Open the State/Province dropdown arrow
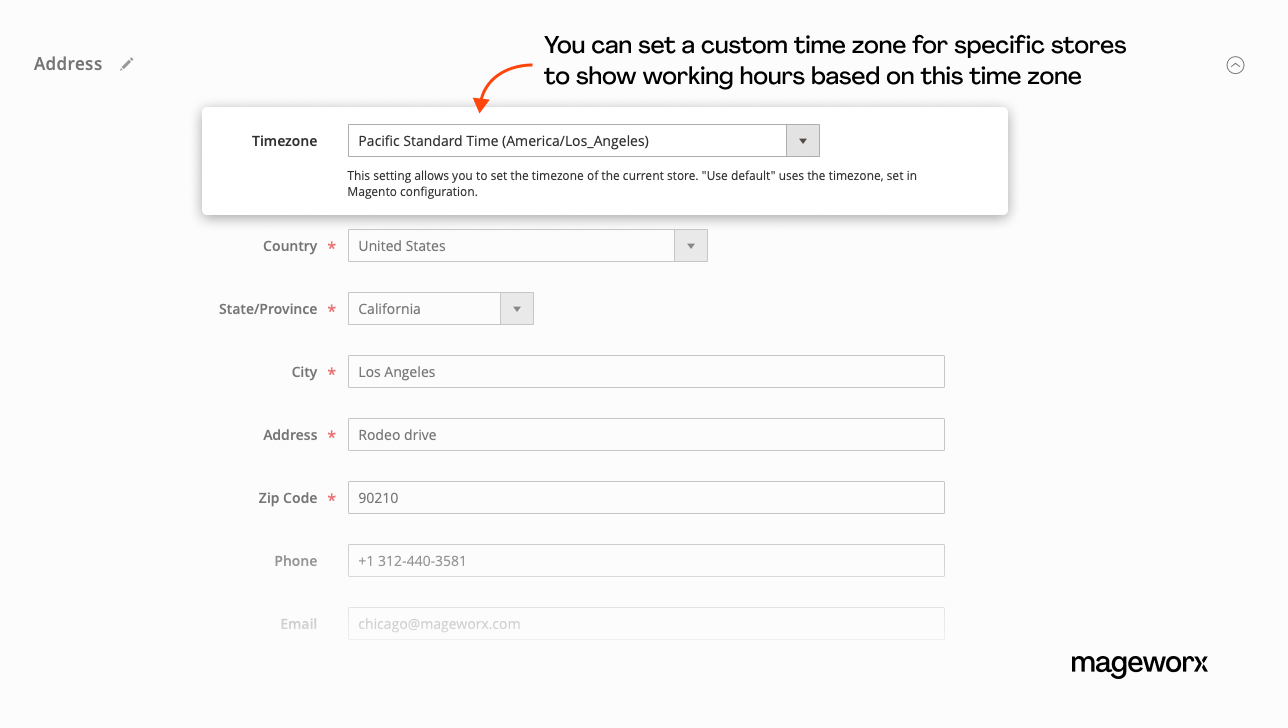 [x=516, y=309]
